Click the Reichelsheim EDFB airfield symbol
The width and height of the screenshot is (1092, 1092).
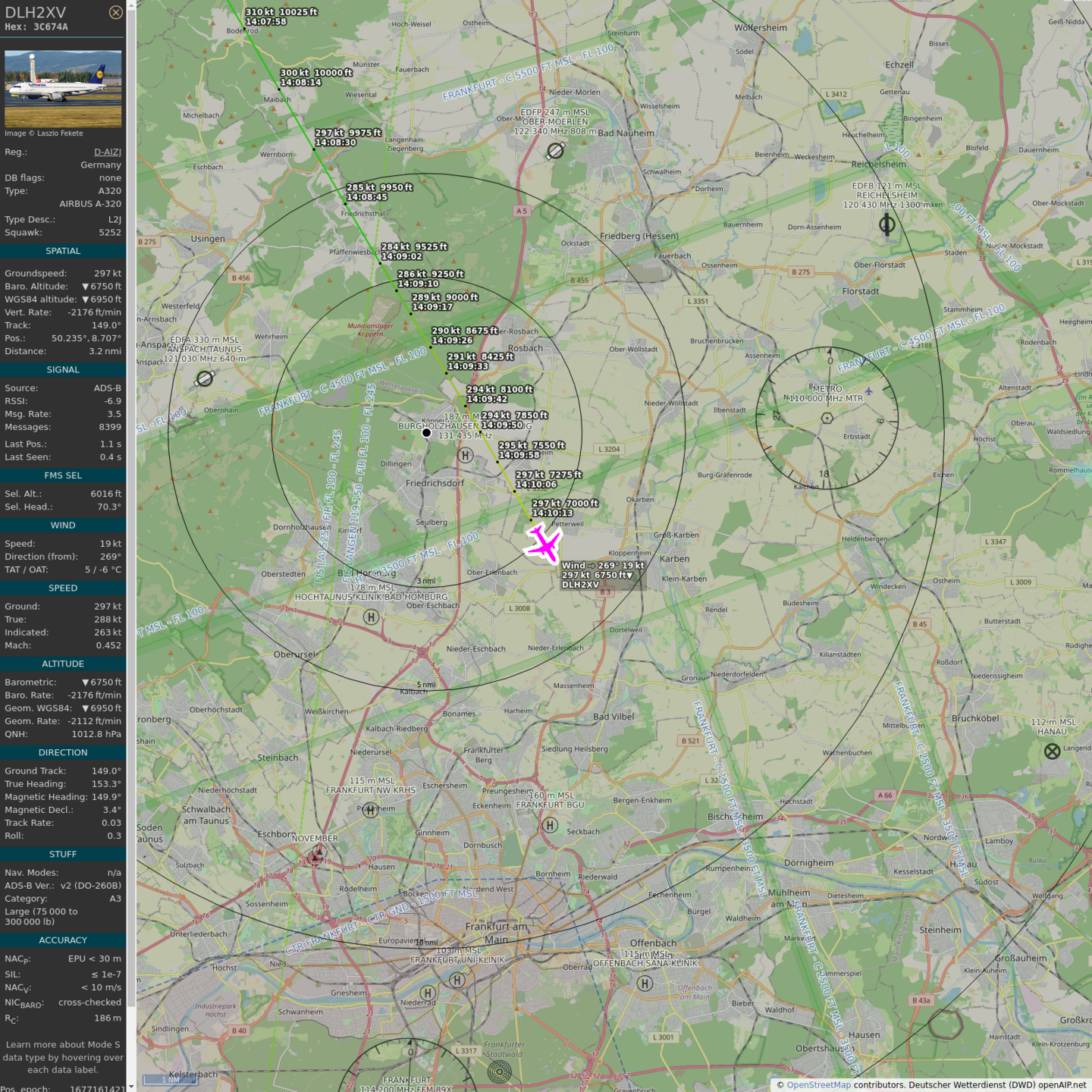pos(886,224)
